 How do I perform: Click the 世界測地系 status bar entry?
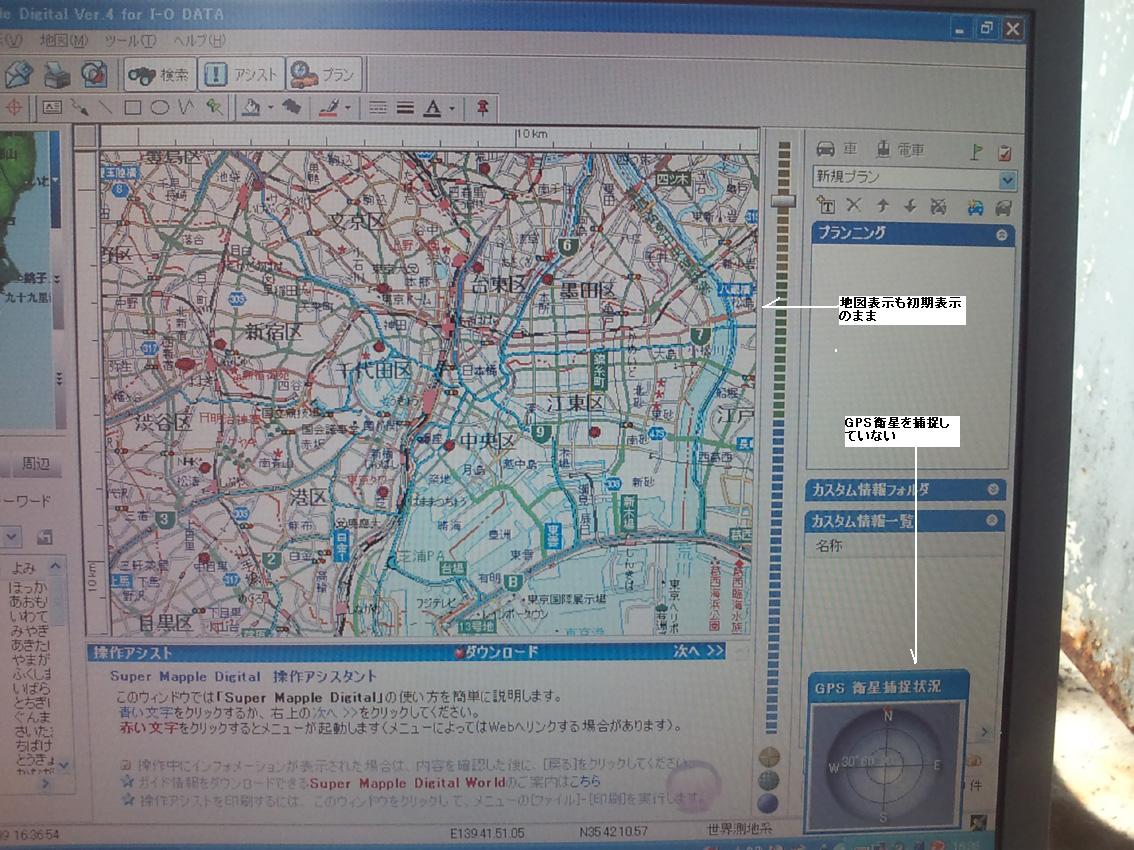739,829
